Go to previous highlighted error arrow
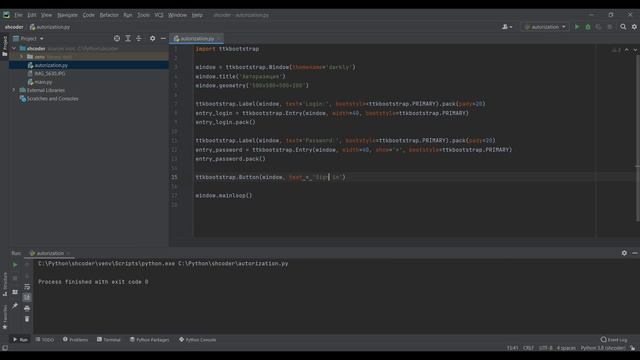 (627, 50)
